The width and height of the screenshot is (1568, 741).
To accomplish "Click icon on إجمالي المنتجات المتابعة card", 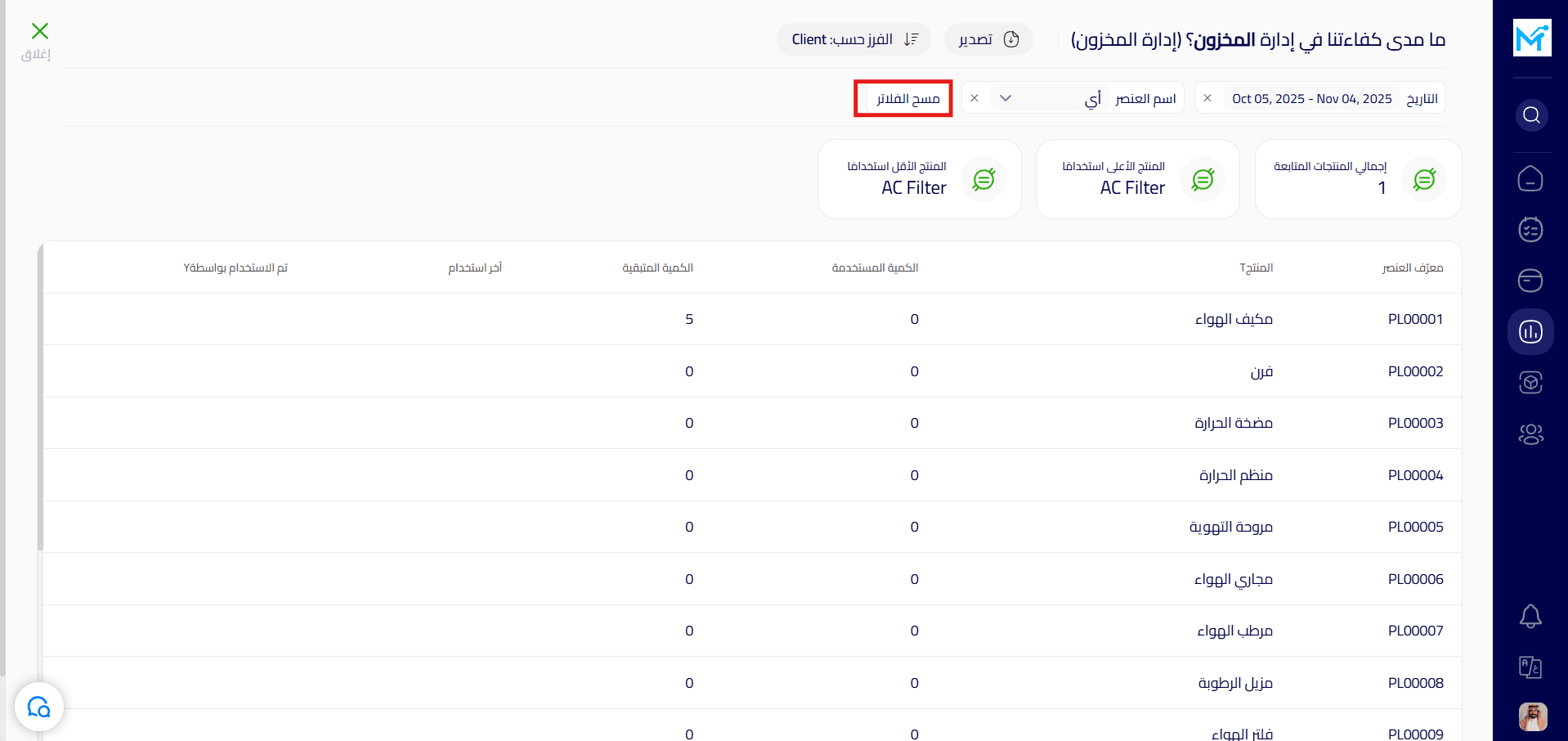I will point(1424,179).
